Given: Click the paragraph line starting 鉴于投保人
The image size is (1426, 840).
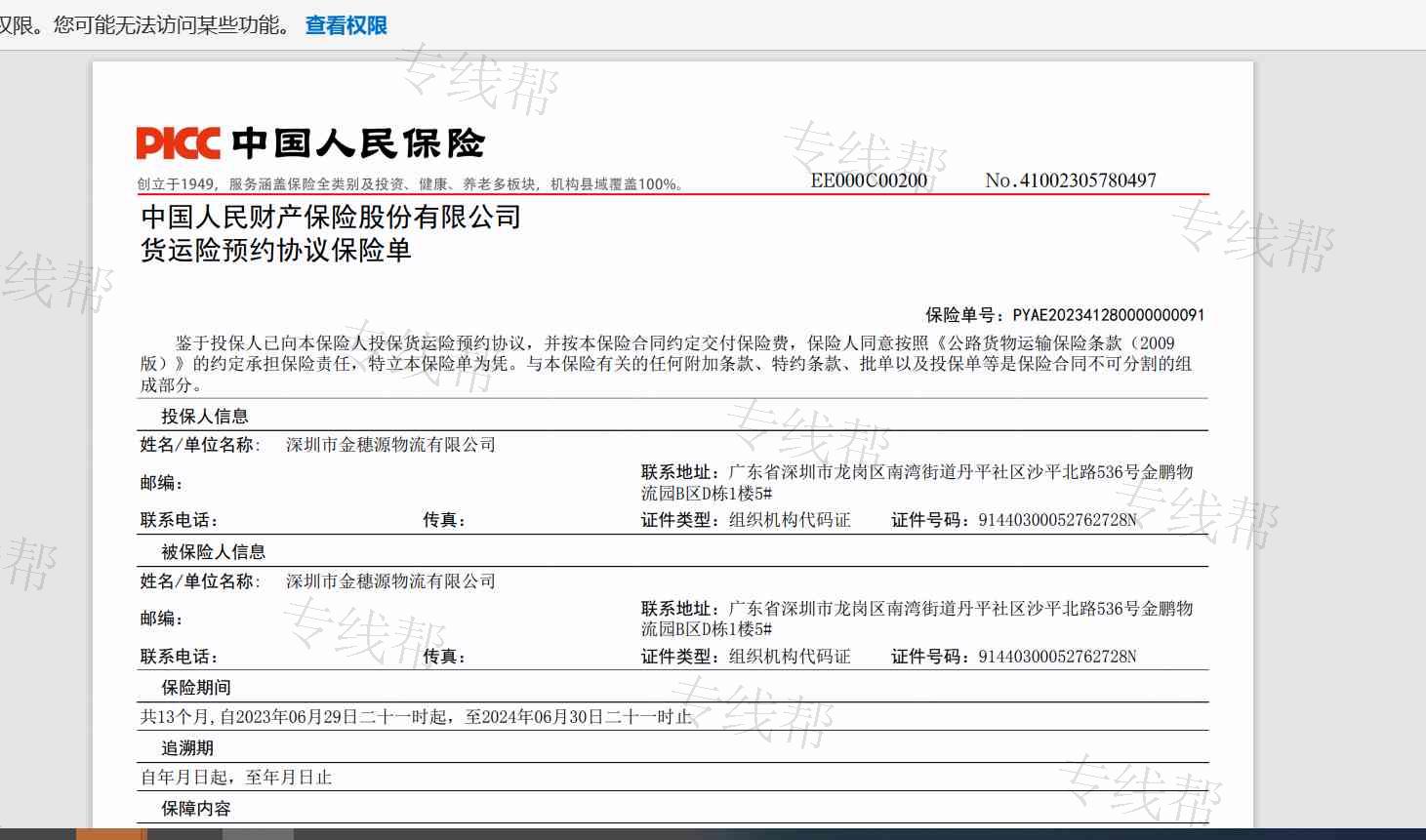Looking at the screenshot, I should pyautogui.click(x=675, y=343).
